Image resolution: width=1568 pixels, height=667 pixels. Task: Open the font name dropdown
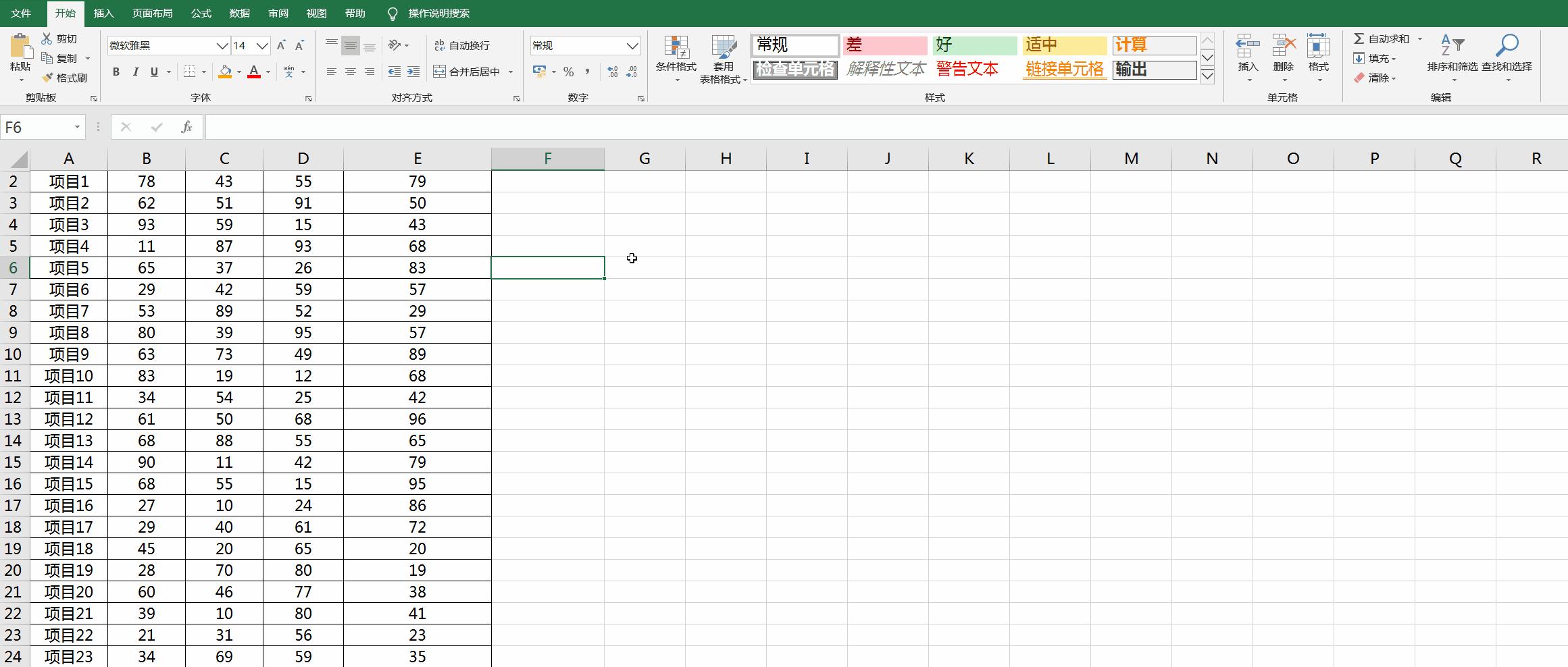pyautogui.click(x=223, y=45)
